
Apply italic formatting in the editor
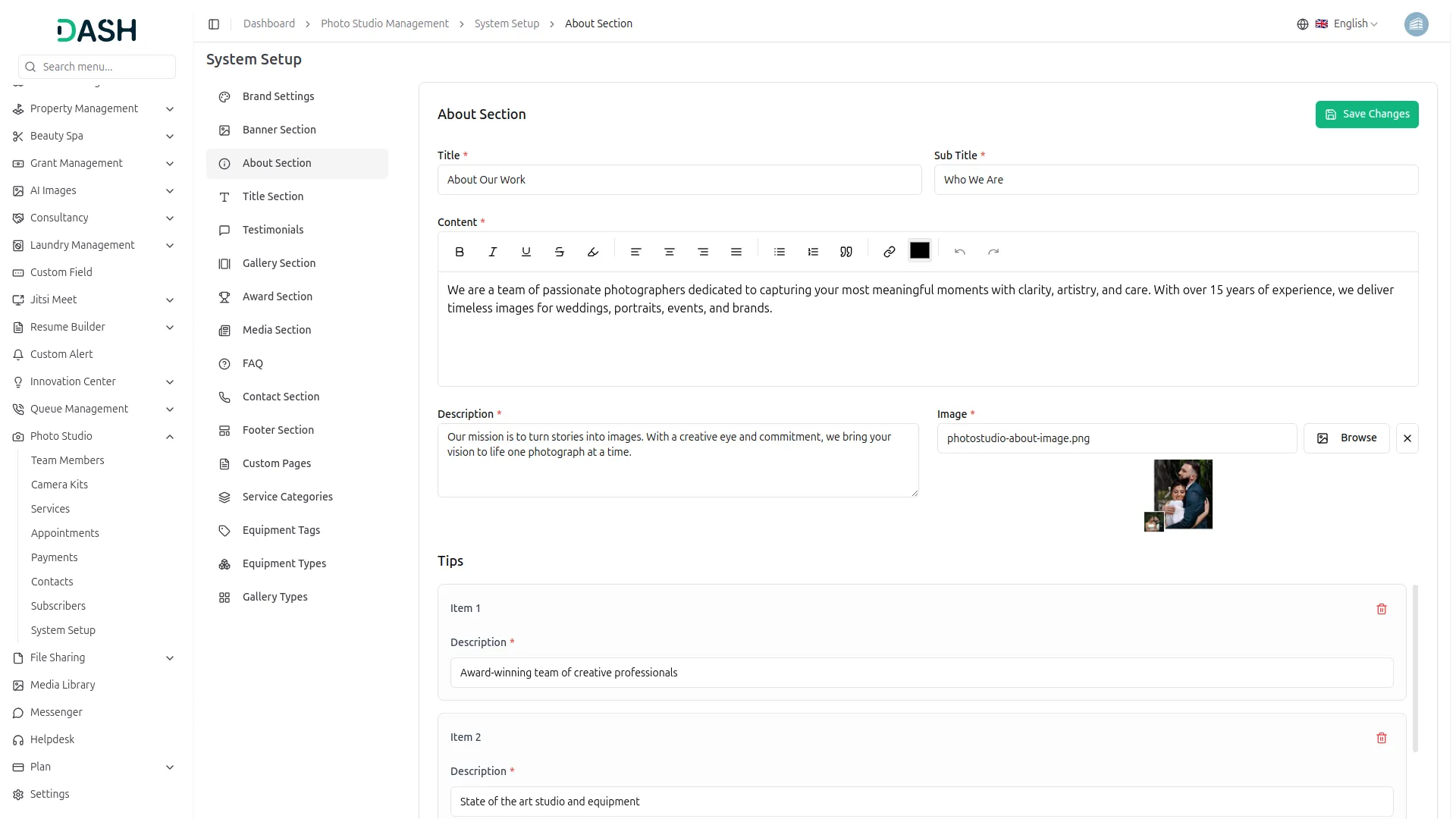click(493, 252)
